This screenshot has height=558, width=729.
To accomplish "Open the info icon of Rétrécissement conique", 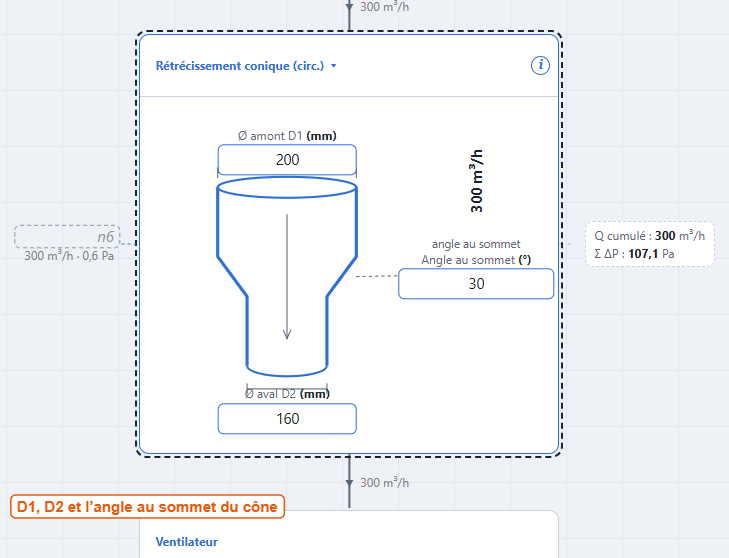I will point(540,65).
